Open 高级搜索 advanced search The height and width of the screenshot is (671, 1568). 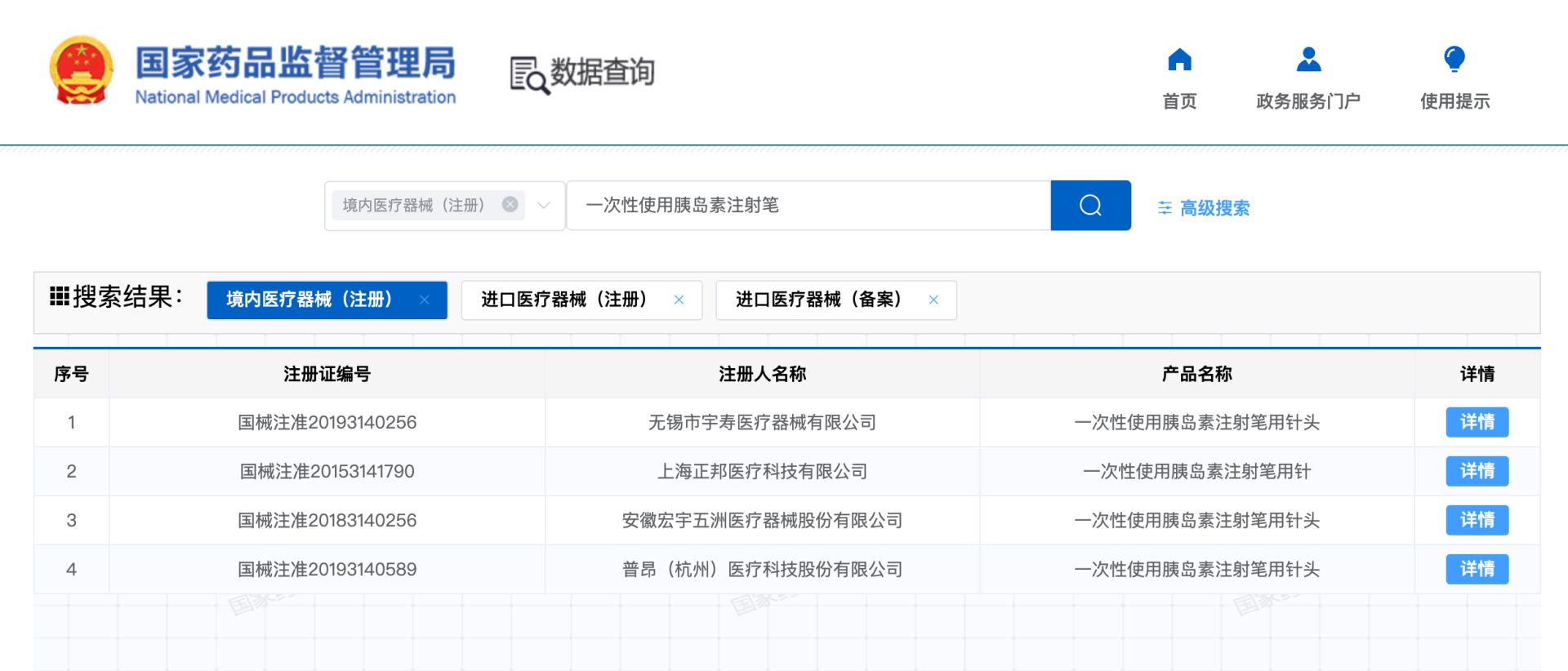(x=1214, y=208)
